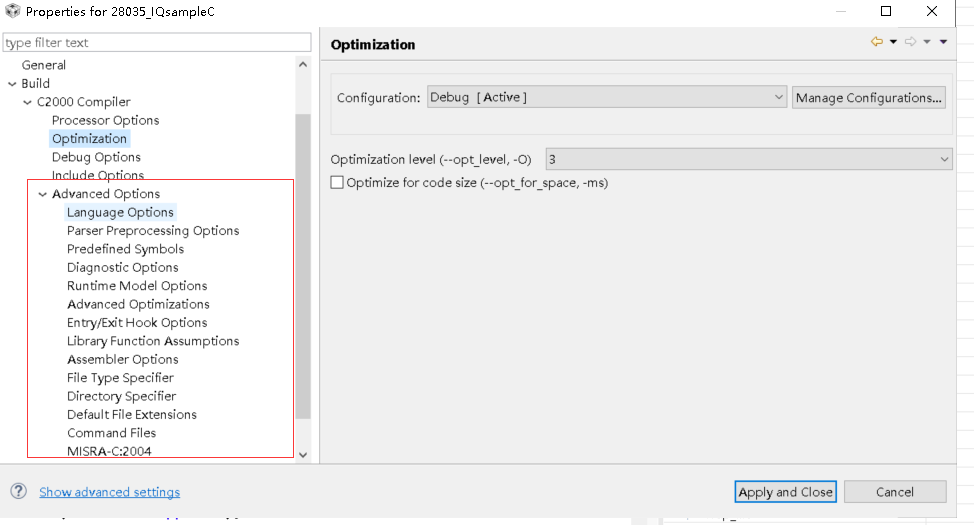Select Runtime Model Options in the tree

137,286
